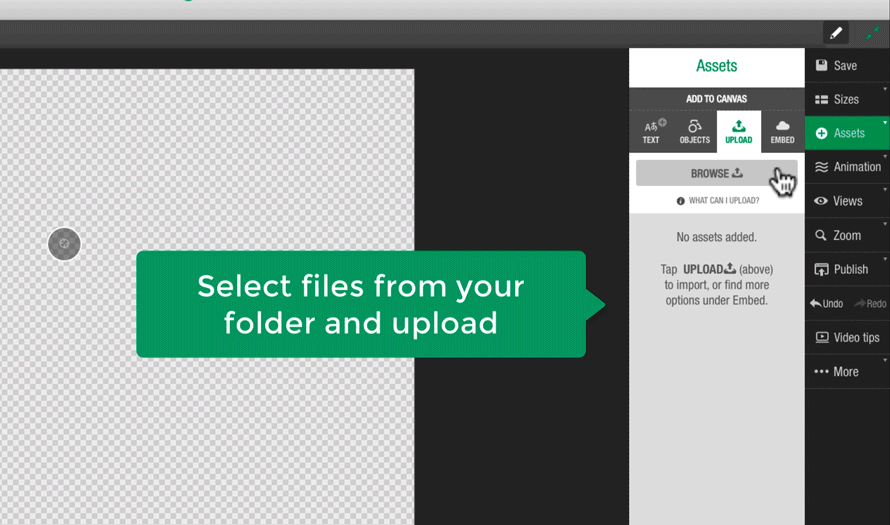Image resolution: width=890 pixels, height=525 pixels.
Task: Select the Upload tab
Action: pos(738,132)
